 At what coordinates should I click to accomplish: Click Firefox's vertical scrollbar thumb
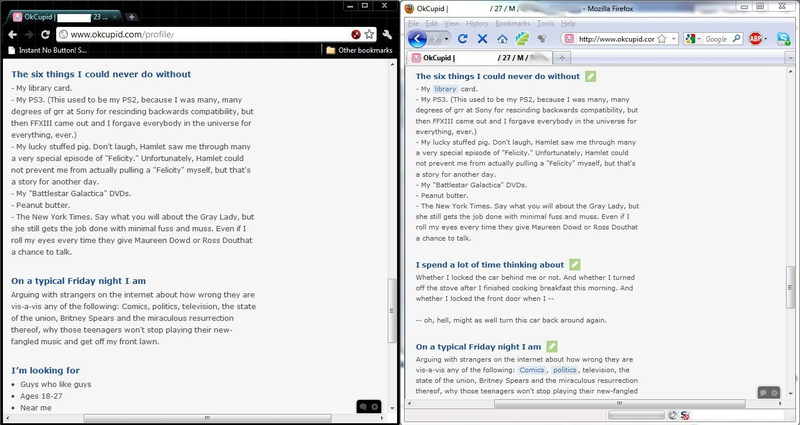791,288
